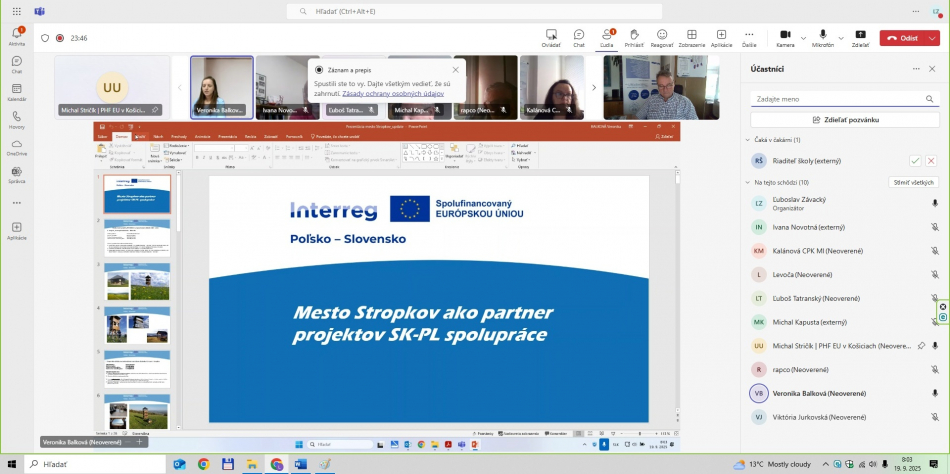The width and height of the screenshot is (950, 474).
Task: Select Veronika Balková's video thumbnail
Action: pos(221,86)
